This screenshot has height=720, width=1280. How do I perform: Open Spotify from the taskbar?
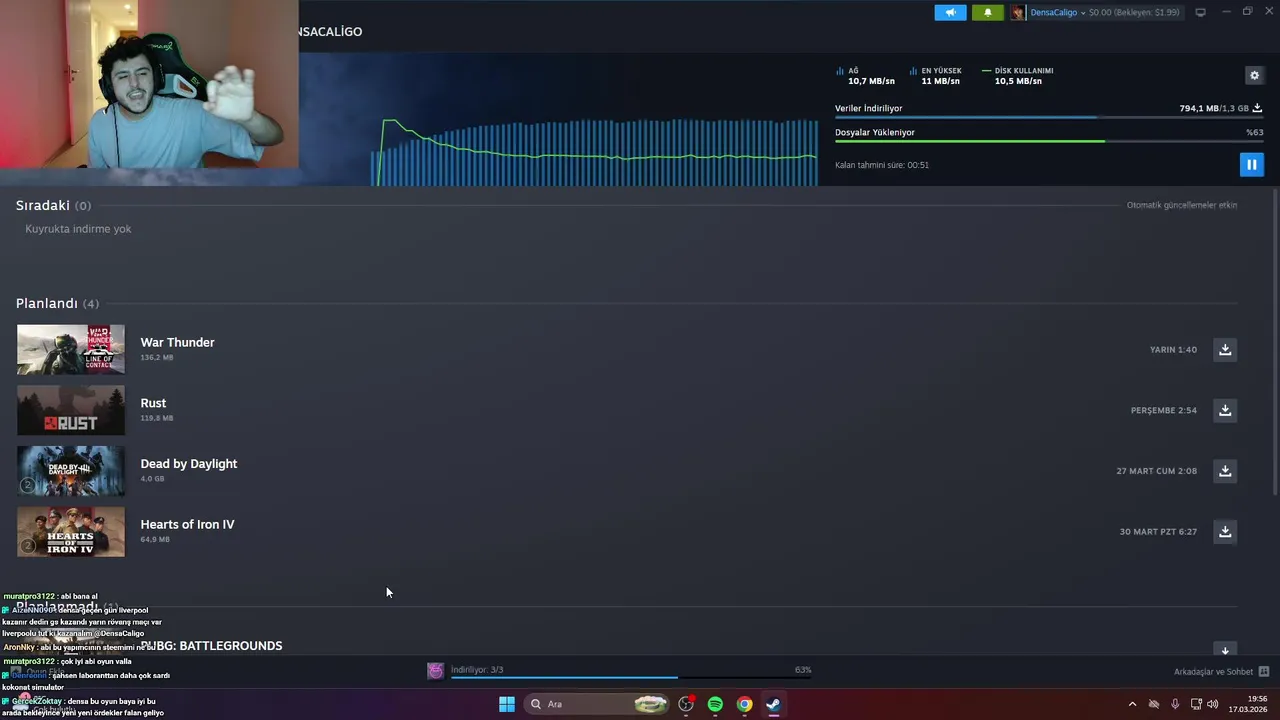point(715,704)
